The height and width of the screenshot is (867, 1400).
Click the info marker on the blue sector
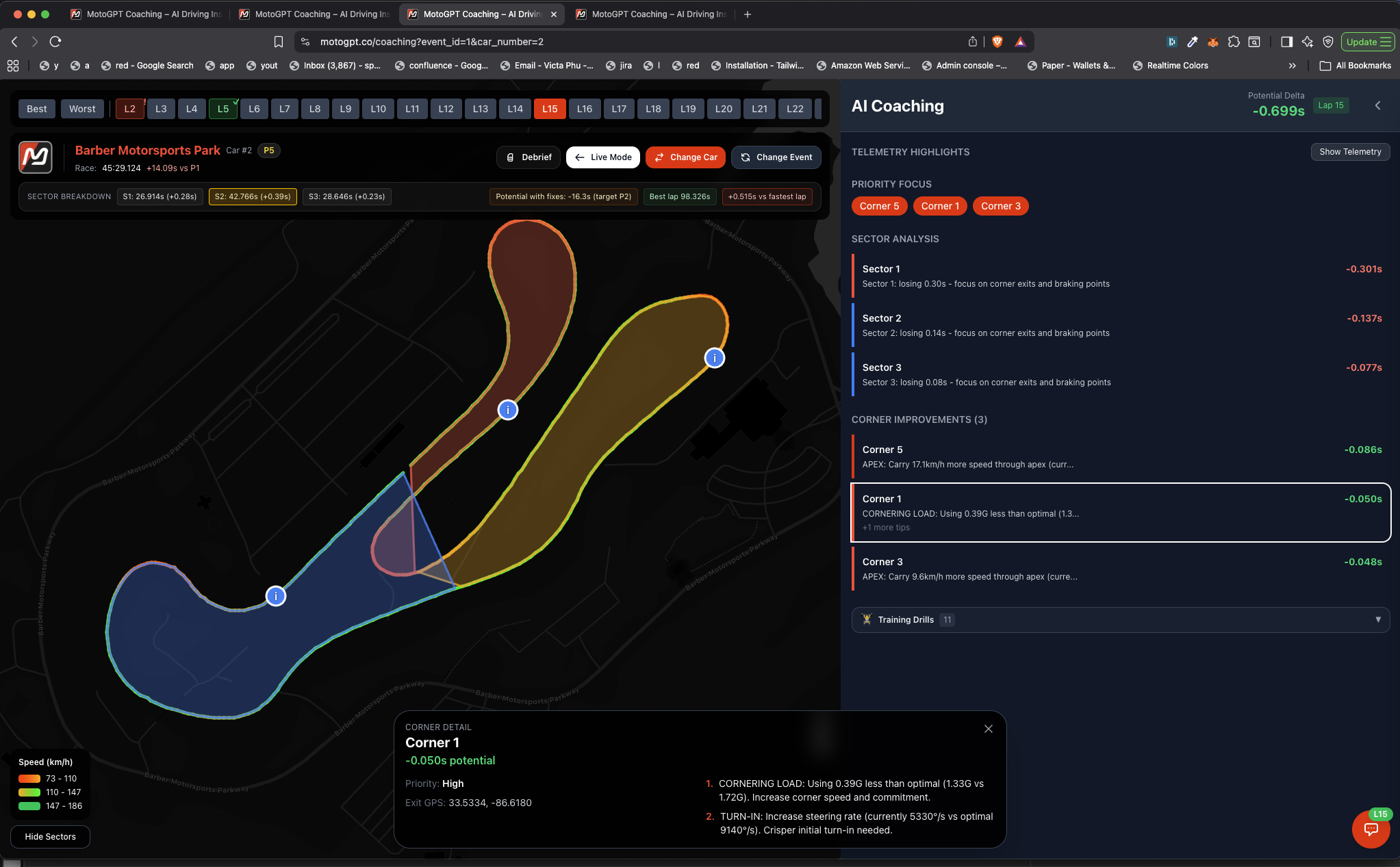coord(276,596)
